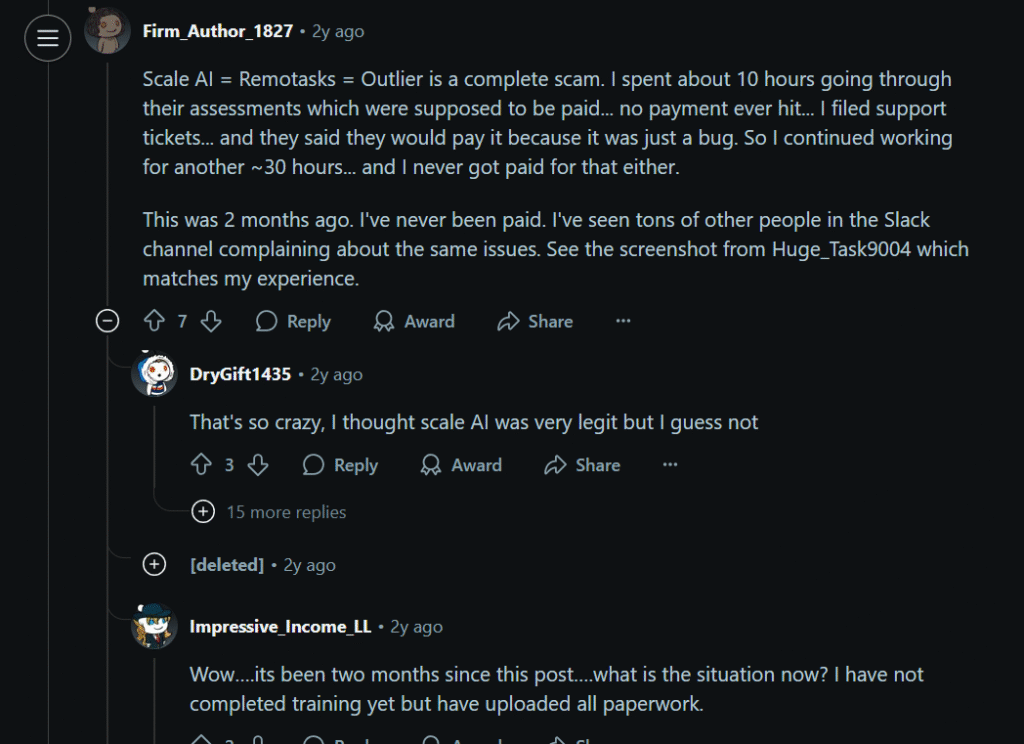Share DryGift1435's reply
The image size is (1024, 744).
point(583,465)
